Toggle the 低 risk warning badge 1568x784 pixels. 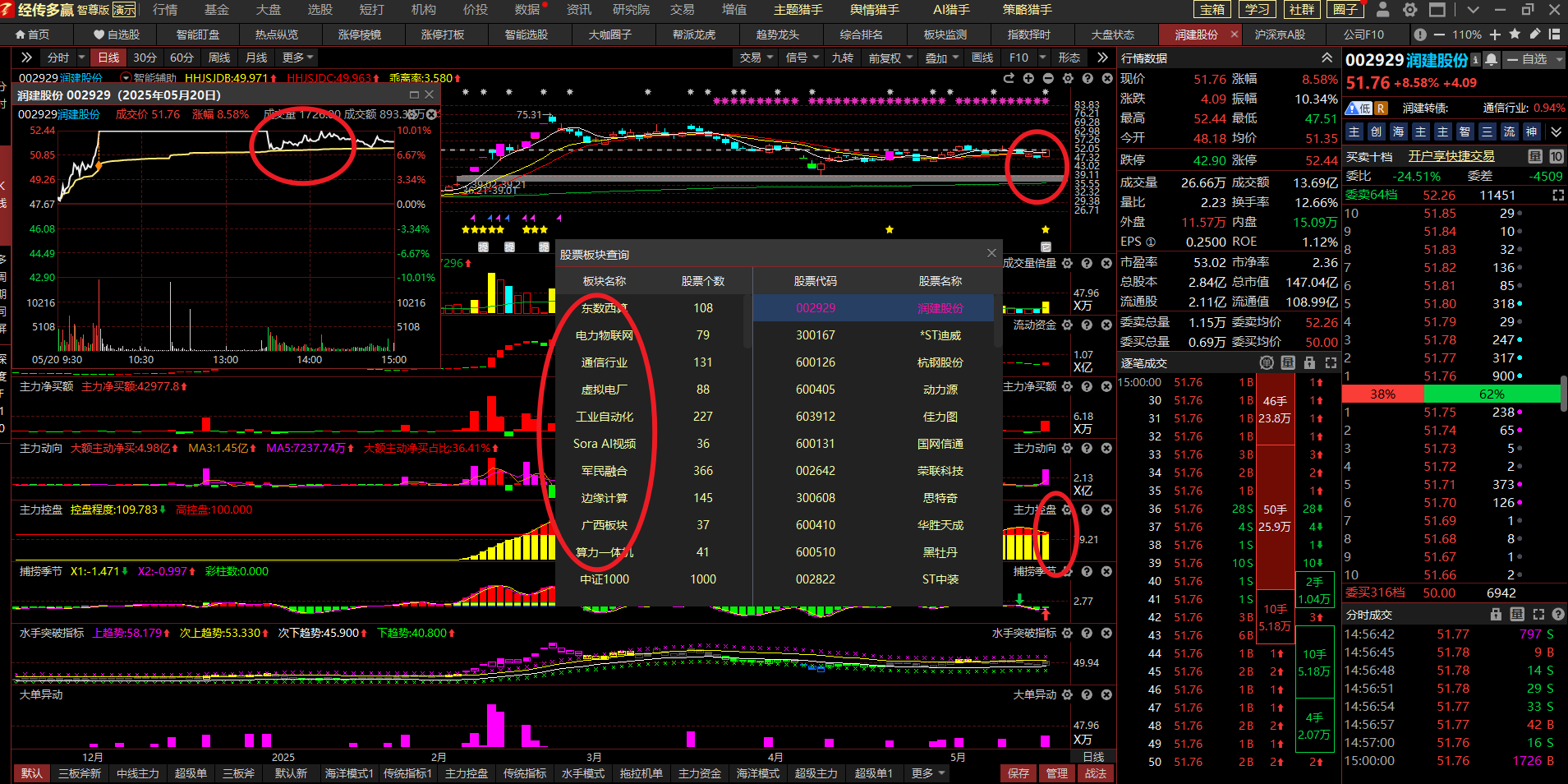[x=1359, y=108]
